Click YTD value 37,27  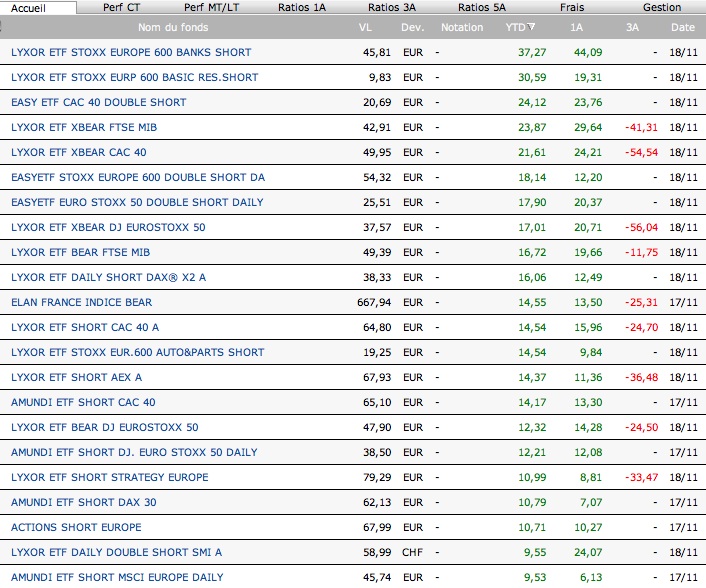point(532,52)
